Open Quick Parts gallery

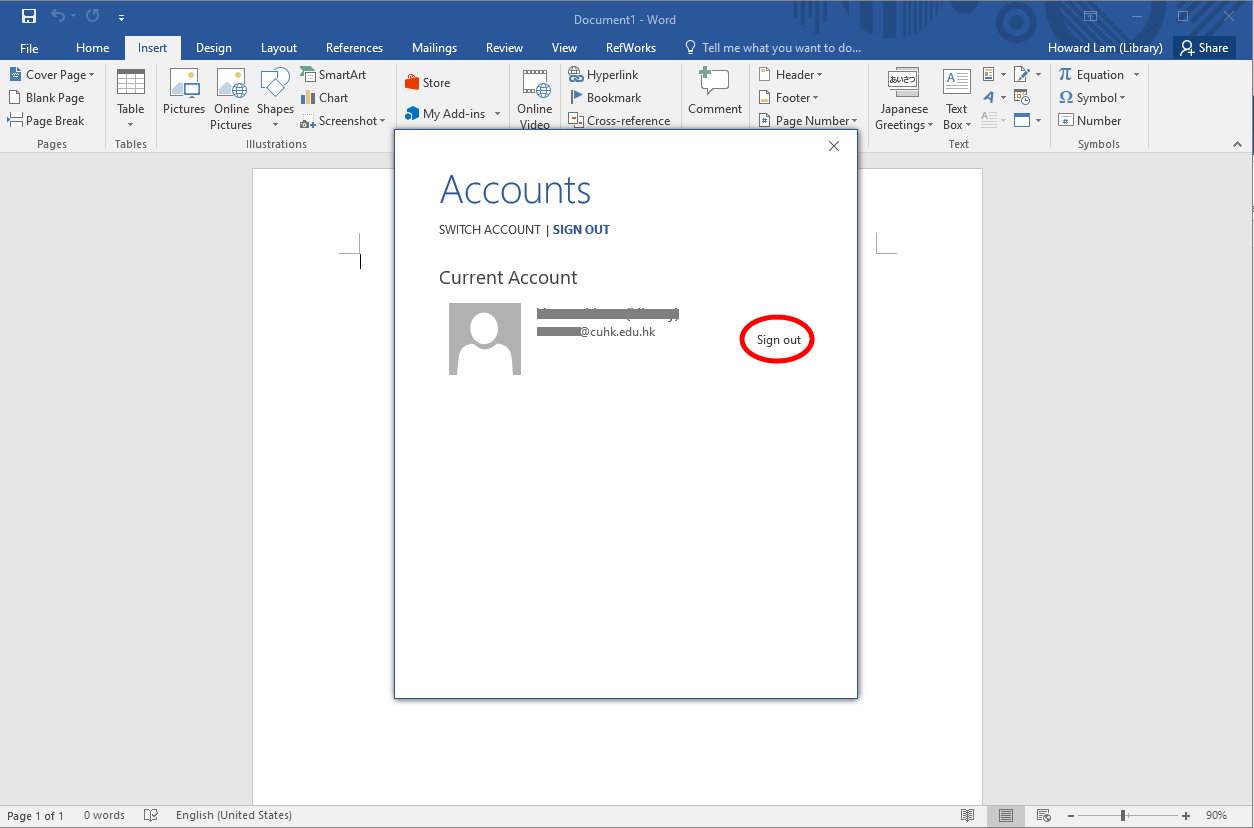[x=993, y=75]
